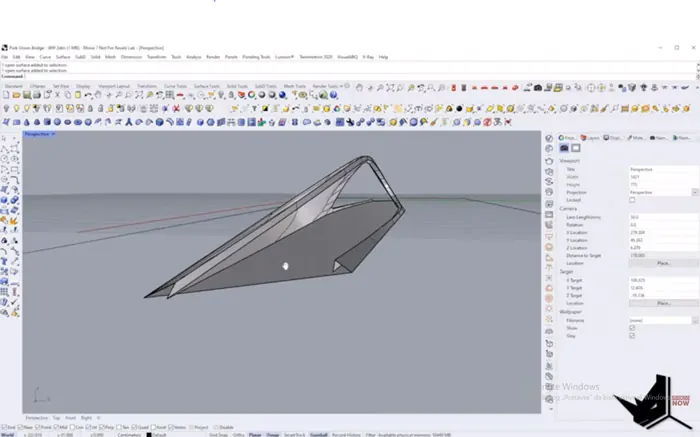Toggle the Near osnap checkbox
Viewport: 700px width, 437px height.
(20, 427)
